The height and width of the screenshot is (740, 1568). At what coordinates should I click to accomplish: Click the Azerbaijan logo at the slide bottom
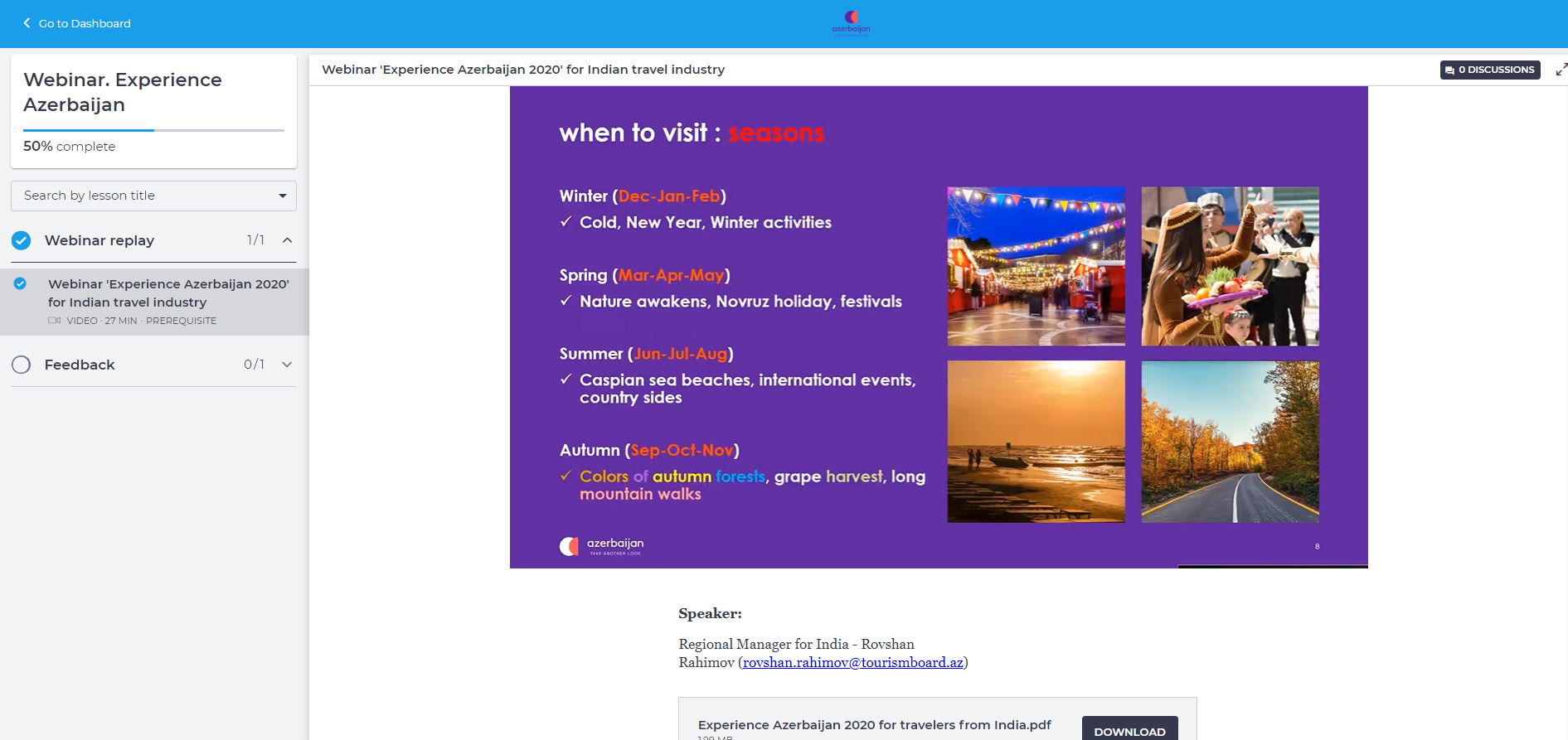pos(602,545)
